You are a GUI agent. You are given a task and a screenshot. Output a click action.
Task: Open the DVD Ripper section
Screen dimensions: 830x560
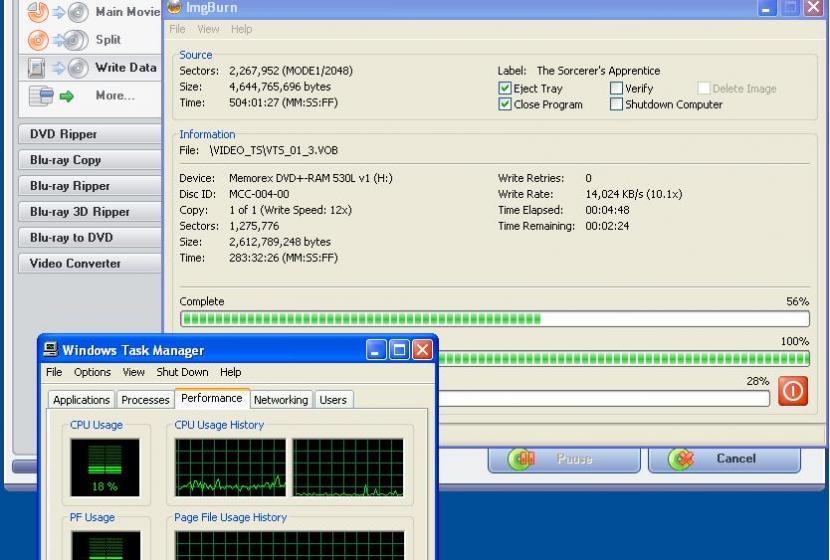pyautogui.click(x=89, y=134)
